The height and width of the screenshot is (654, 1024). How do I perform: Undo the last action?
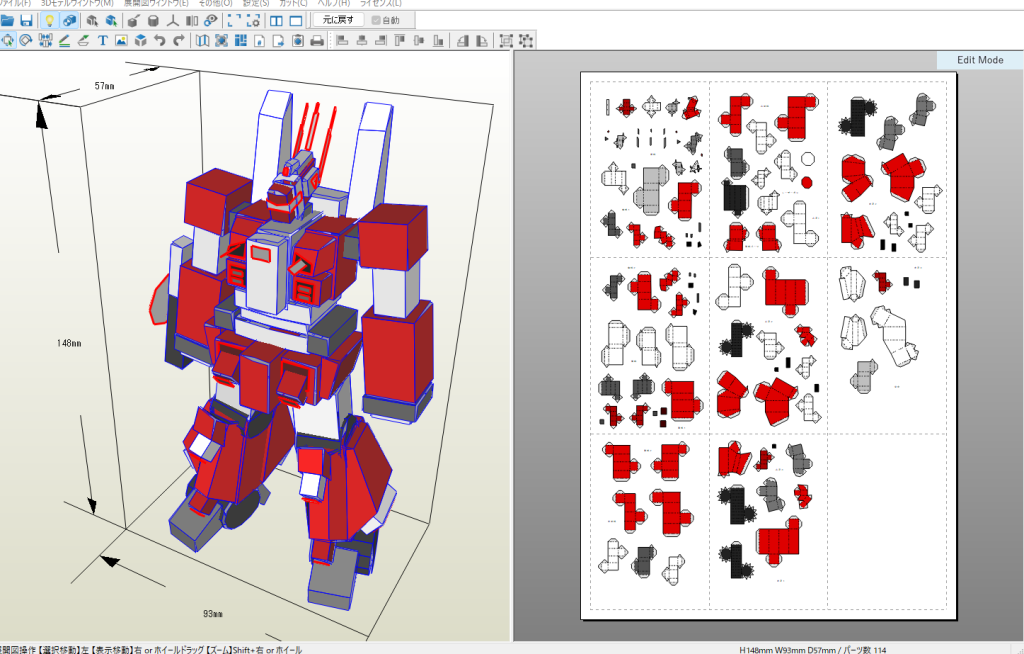tap(159, 41)
